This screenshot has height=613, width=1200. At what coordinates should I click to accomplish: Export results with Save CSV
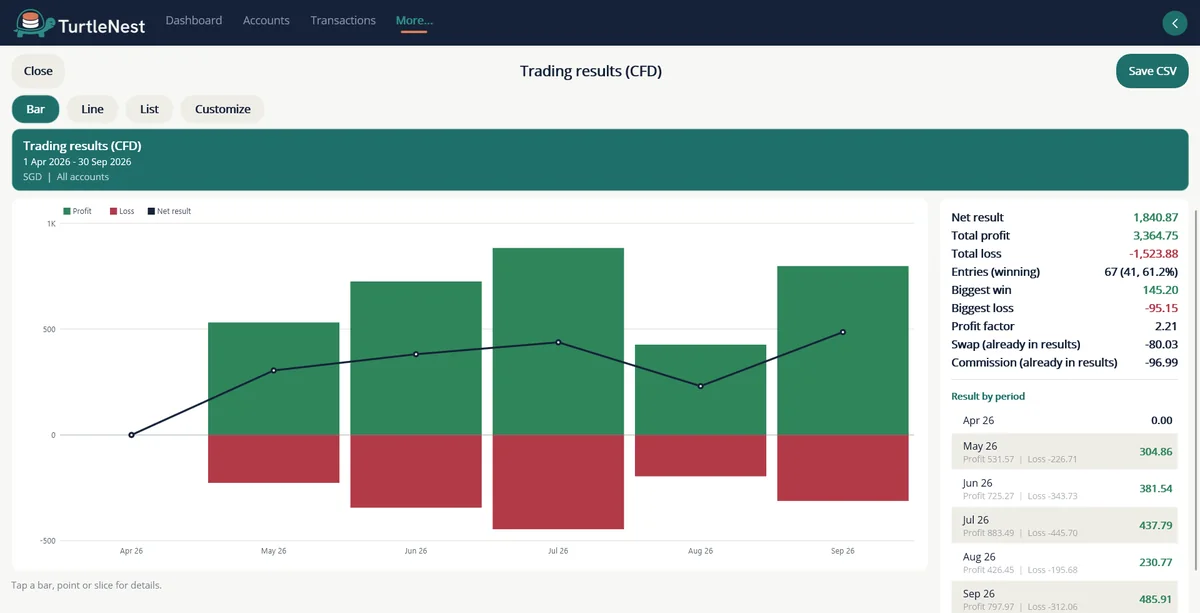coord(1152,71)
